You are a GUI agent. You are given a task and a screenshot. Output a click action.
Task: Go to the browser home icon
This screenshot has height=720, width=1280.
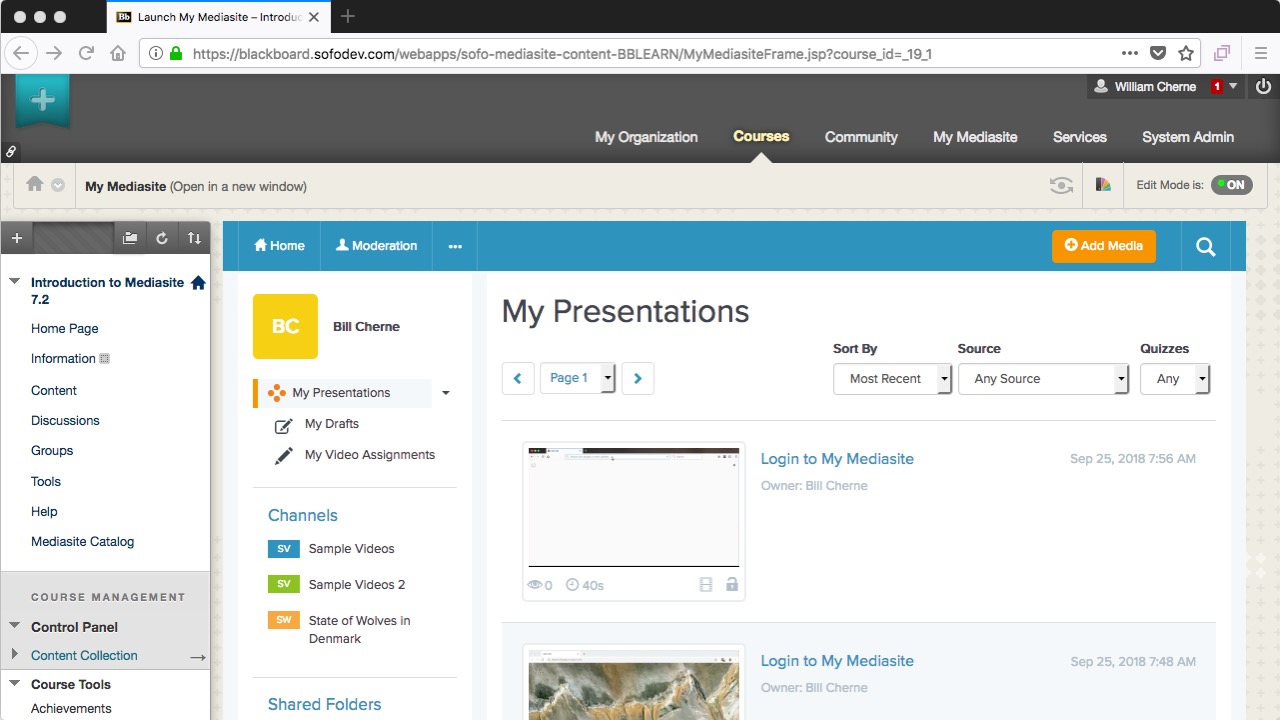tap(117, 53)
